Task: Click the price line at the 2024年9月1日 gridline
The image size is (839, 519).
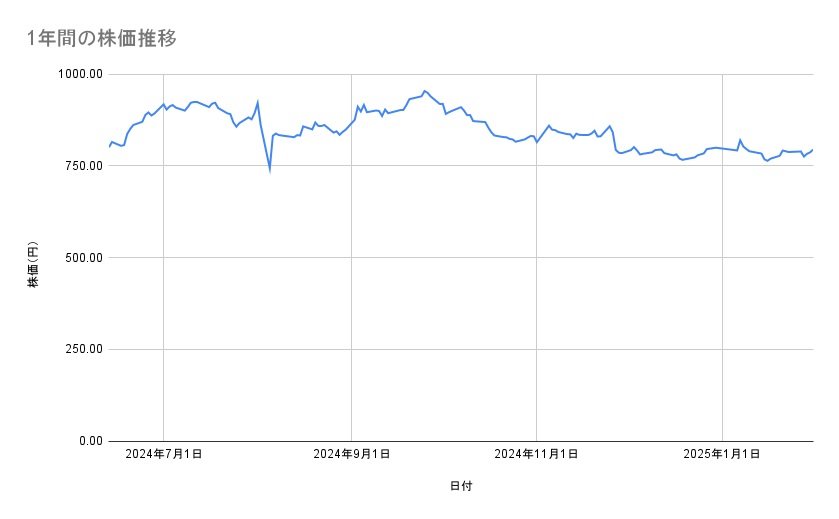Action: coord(351,123)
